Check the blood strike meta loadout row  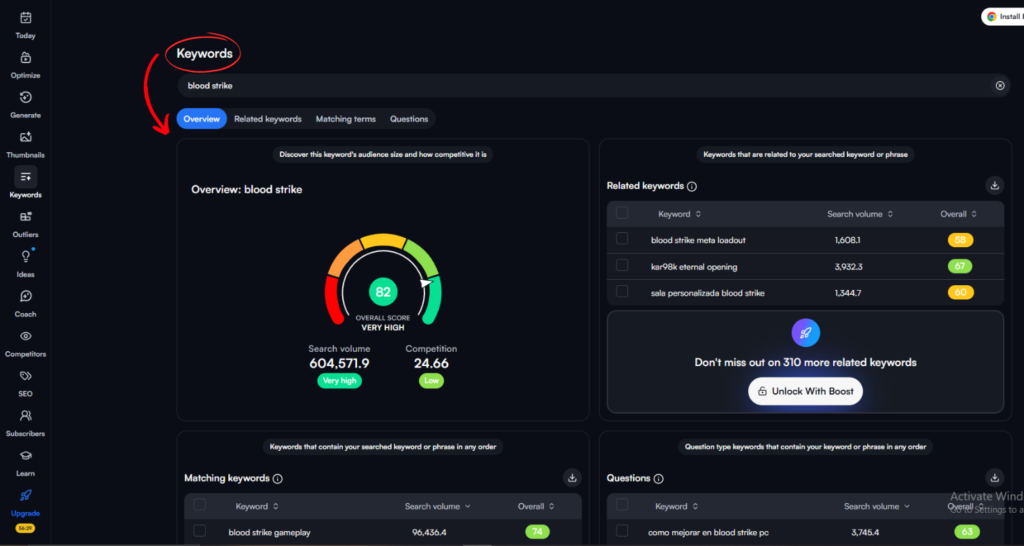[622, 239]
